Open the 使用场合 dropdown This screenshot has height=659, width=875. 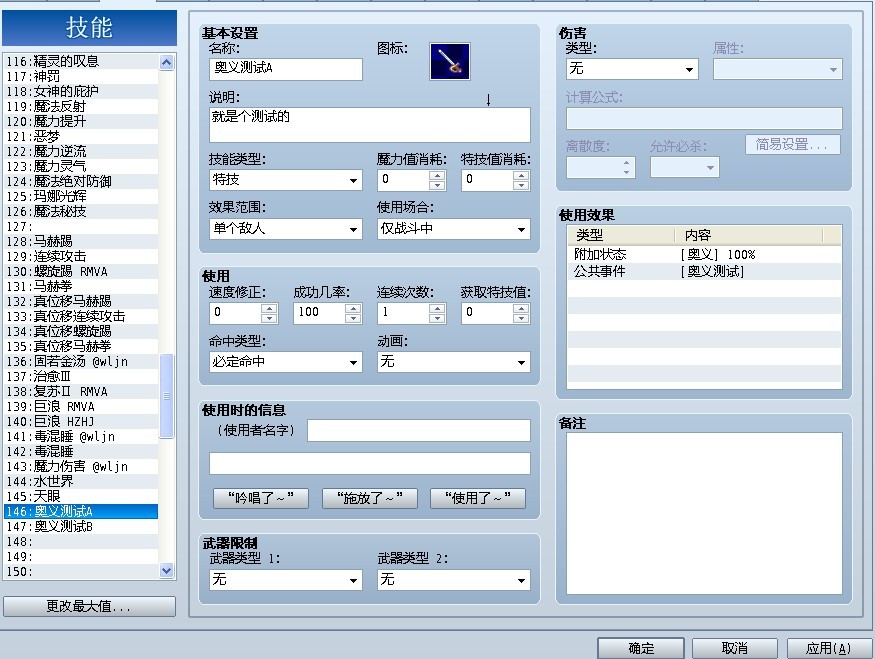(453, 229)
